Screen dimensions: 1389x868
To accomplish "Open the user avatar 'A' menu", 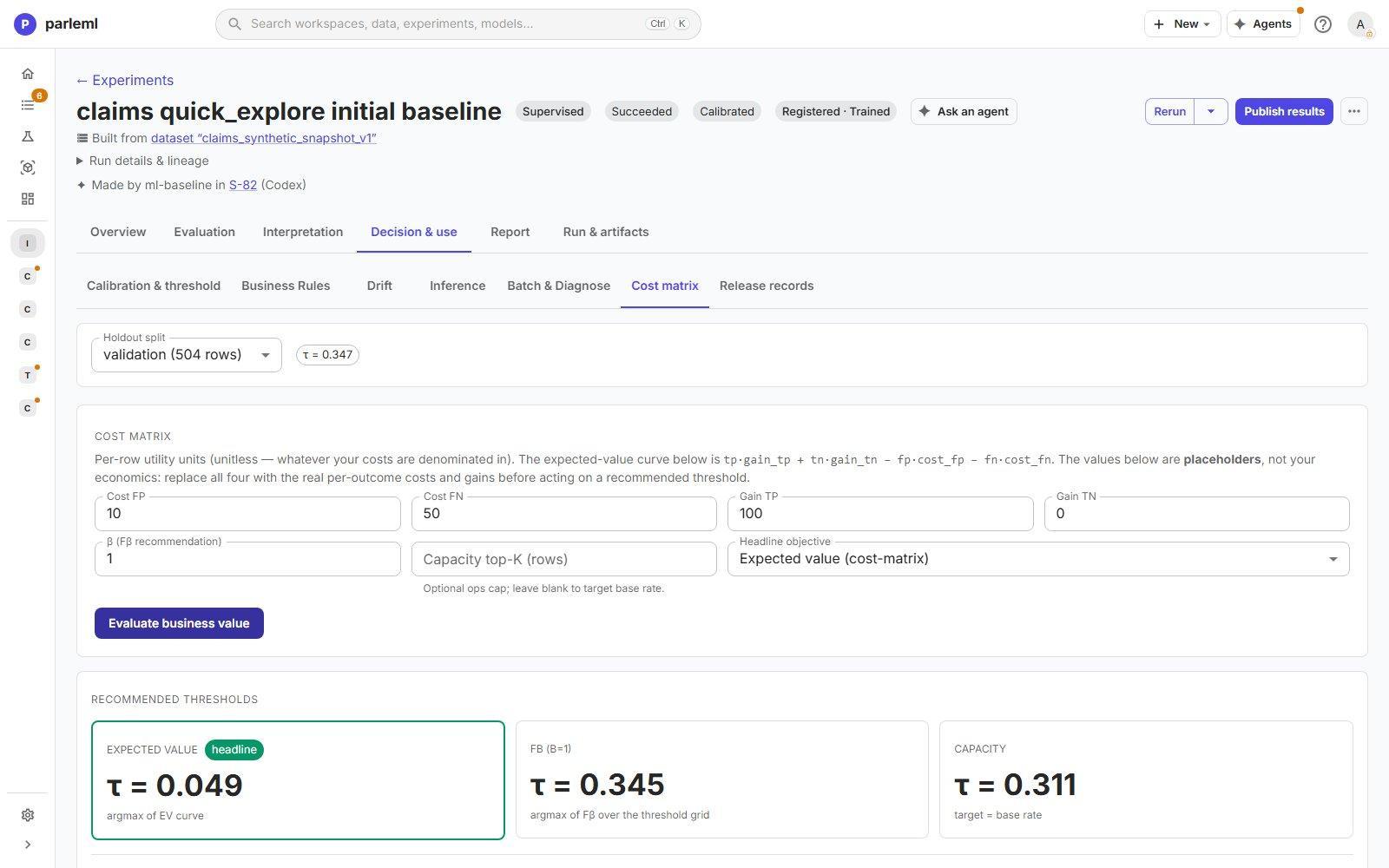I will (x=1360, y=24).
